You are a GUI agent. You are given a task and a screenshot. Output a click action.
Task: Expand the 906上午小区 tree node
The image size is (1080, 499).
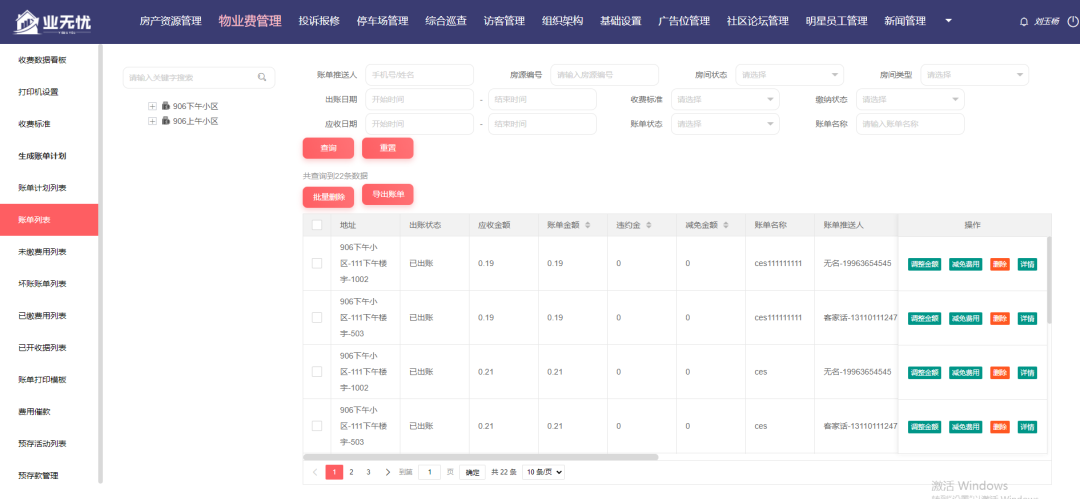click(x=152, y=121)
